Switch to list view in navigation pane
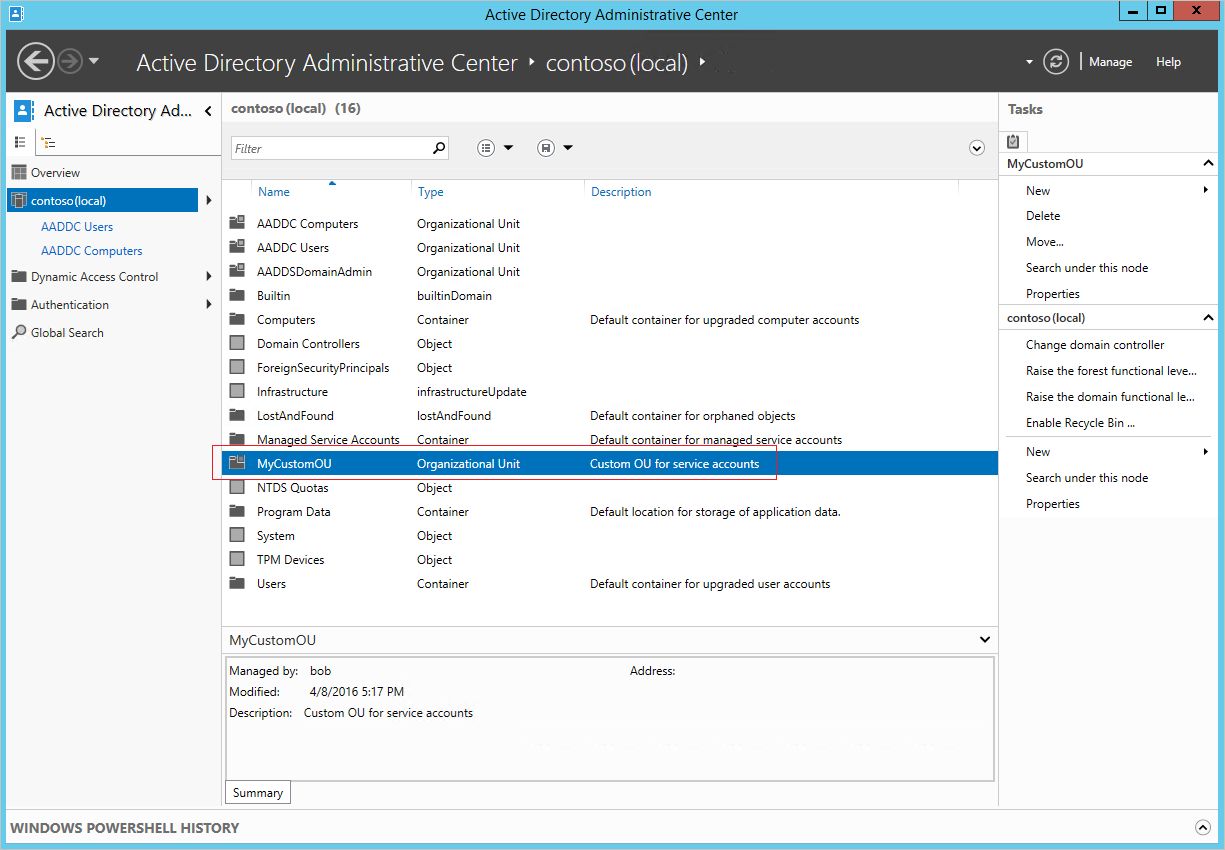The width and height of the screenshot is (1225, 850). click(20, 143)
